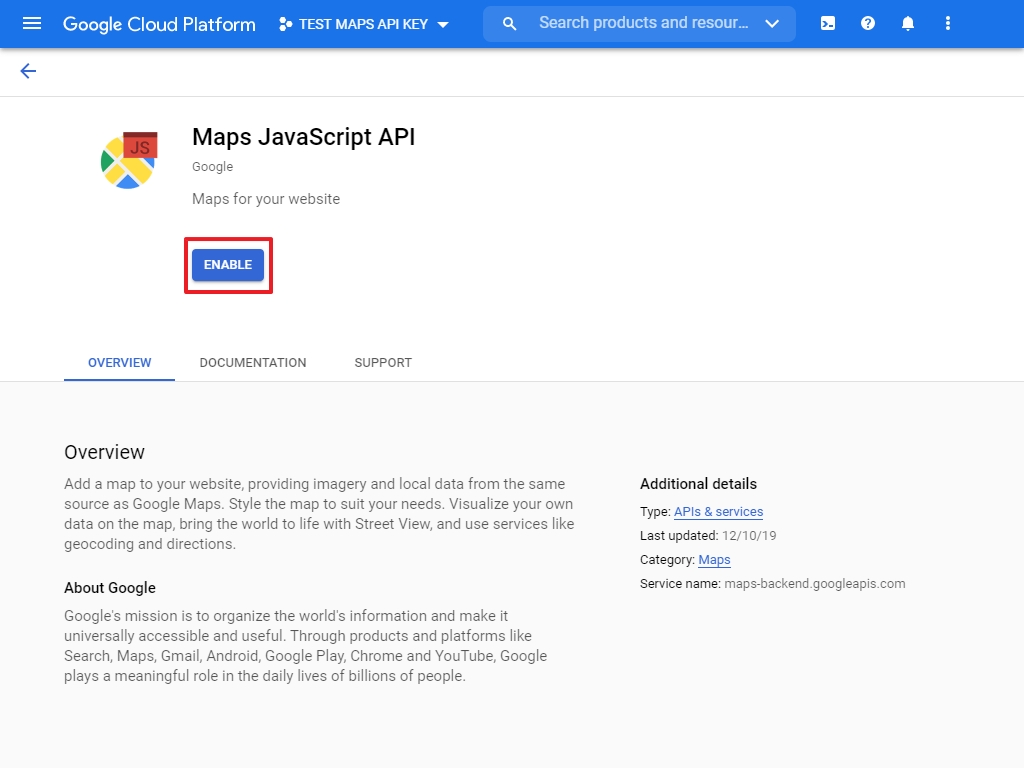The image size is (1024, 768).
Task: Open the hamburger navigation menu
Action: tap(31, 24)
